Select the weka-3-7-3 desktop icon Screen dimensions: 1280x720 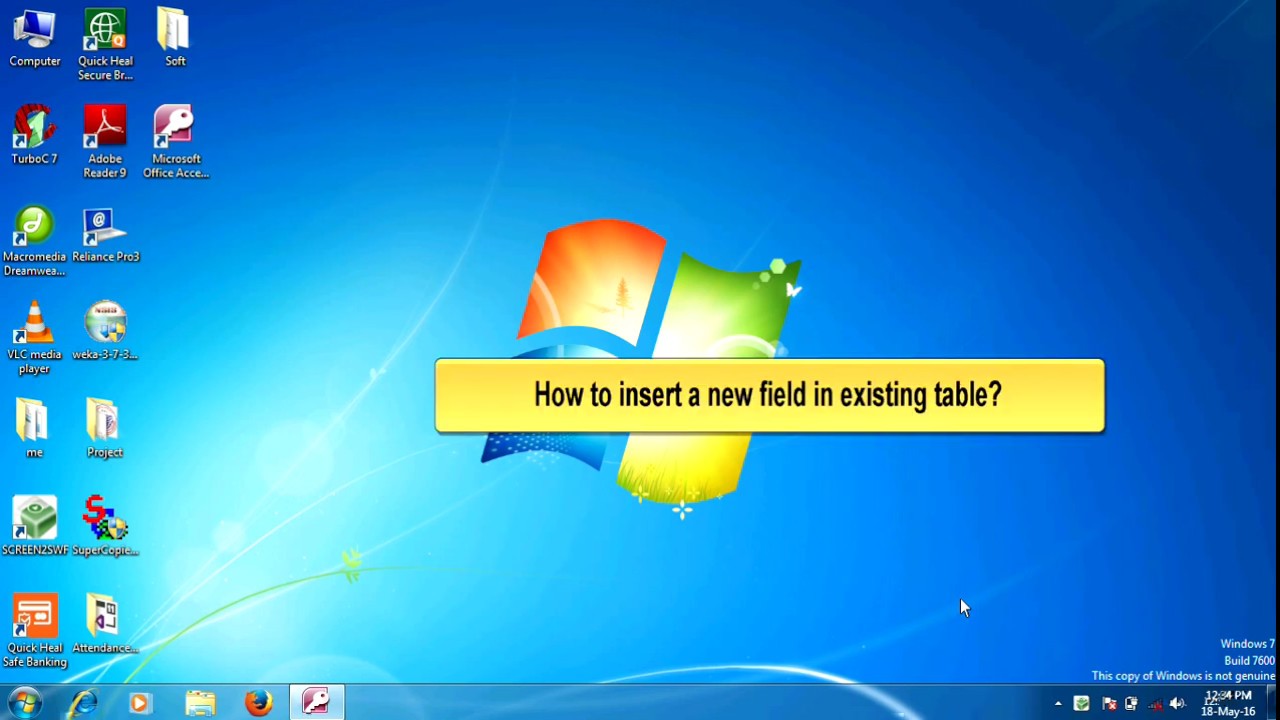click(x=105, y=331)
